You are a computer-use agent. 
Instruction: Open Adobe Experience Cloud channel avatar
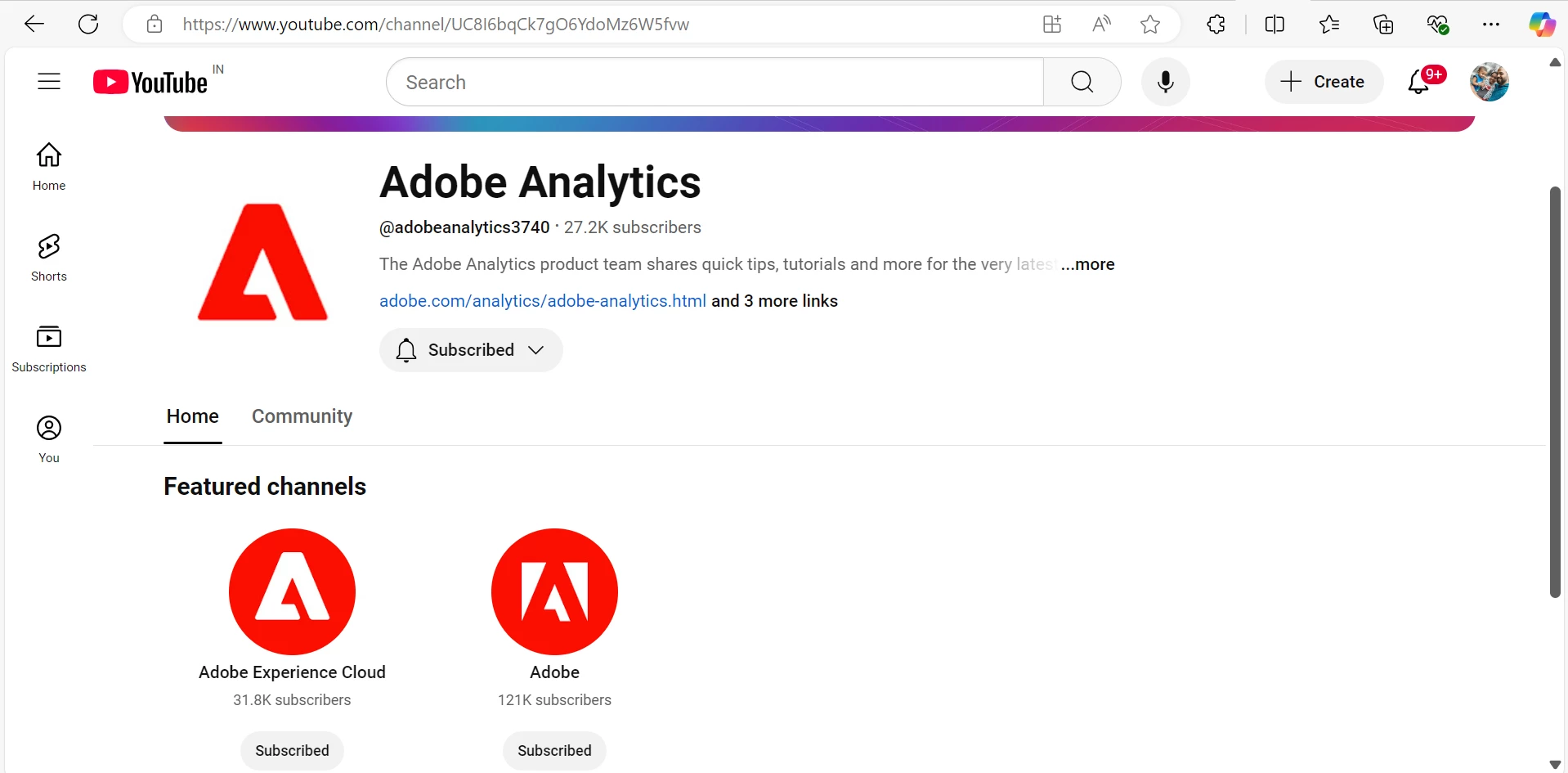[292, 591]
